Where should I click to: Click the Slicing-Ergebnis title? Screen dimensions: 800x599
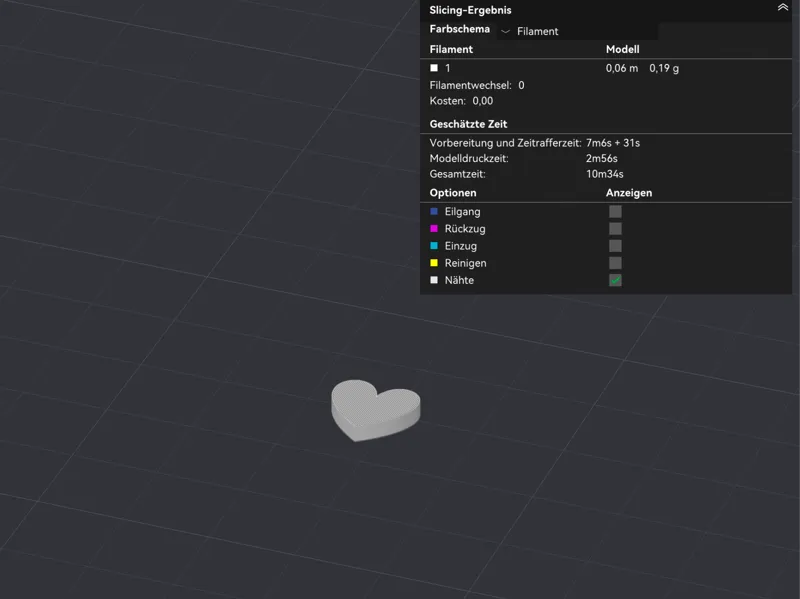(470, 10)
